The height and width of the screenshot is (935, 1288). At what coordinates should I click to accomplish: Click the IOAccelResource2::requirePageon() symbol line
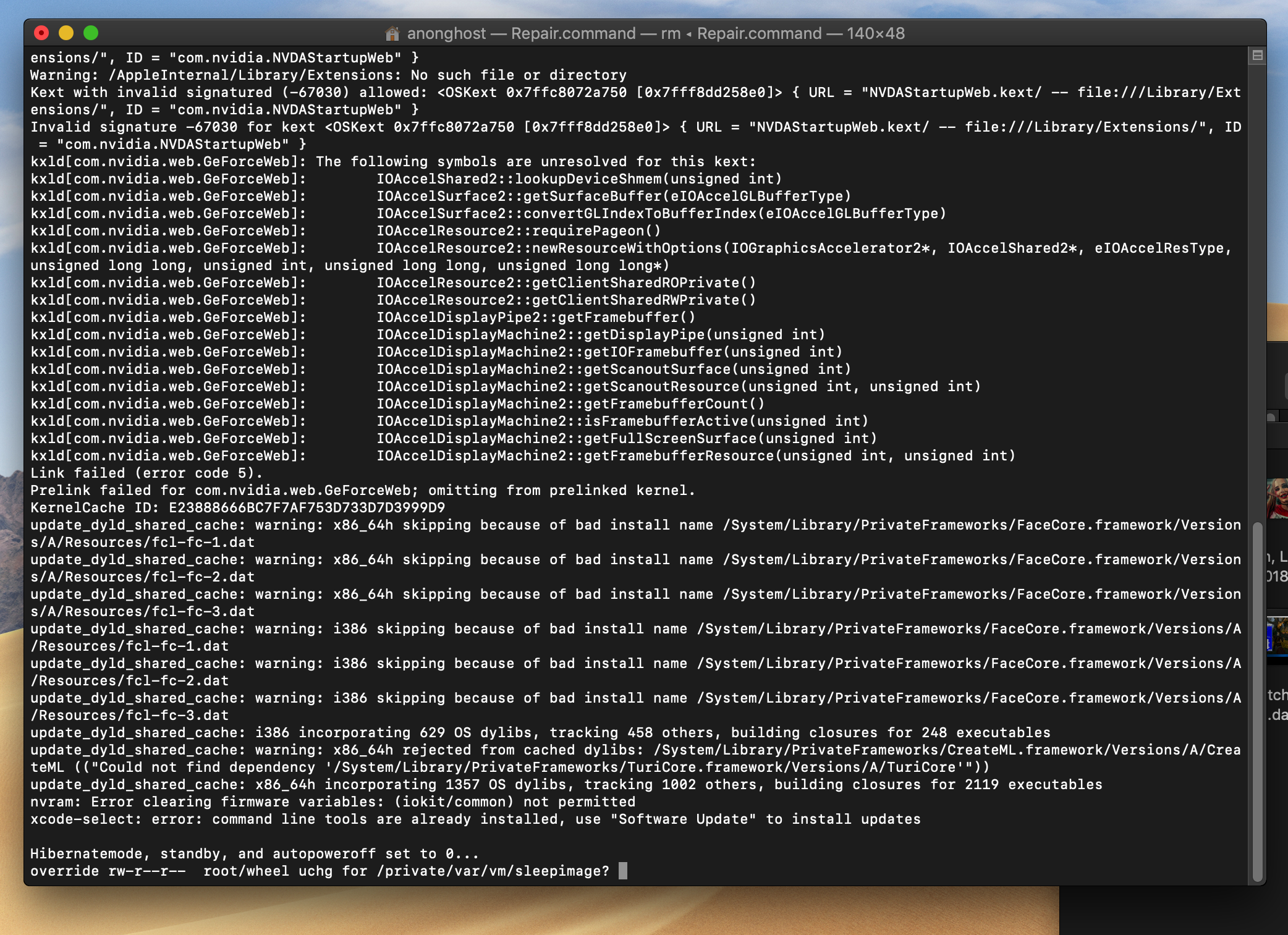tap(518, 231)
